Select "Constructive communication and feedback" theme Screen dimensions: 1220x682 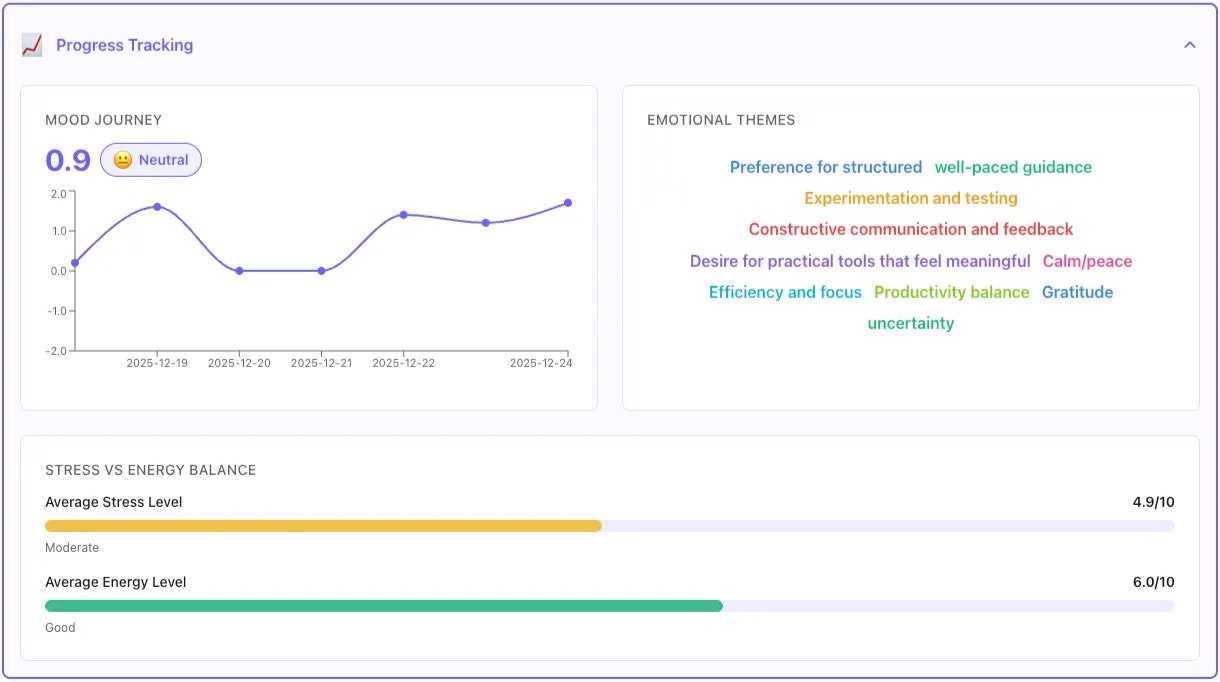pyautogui.click(x=910, y=229)
